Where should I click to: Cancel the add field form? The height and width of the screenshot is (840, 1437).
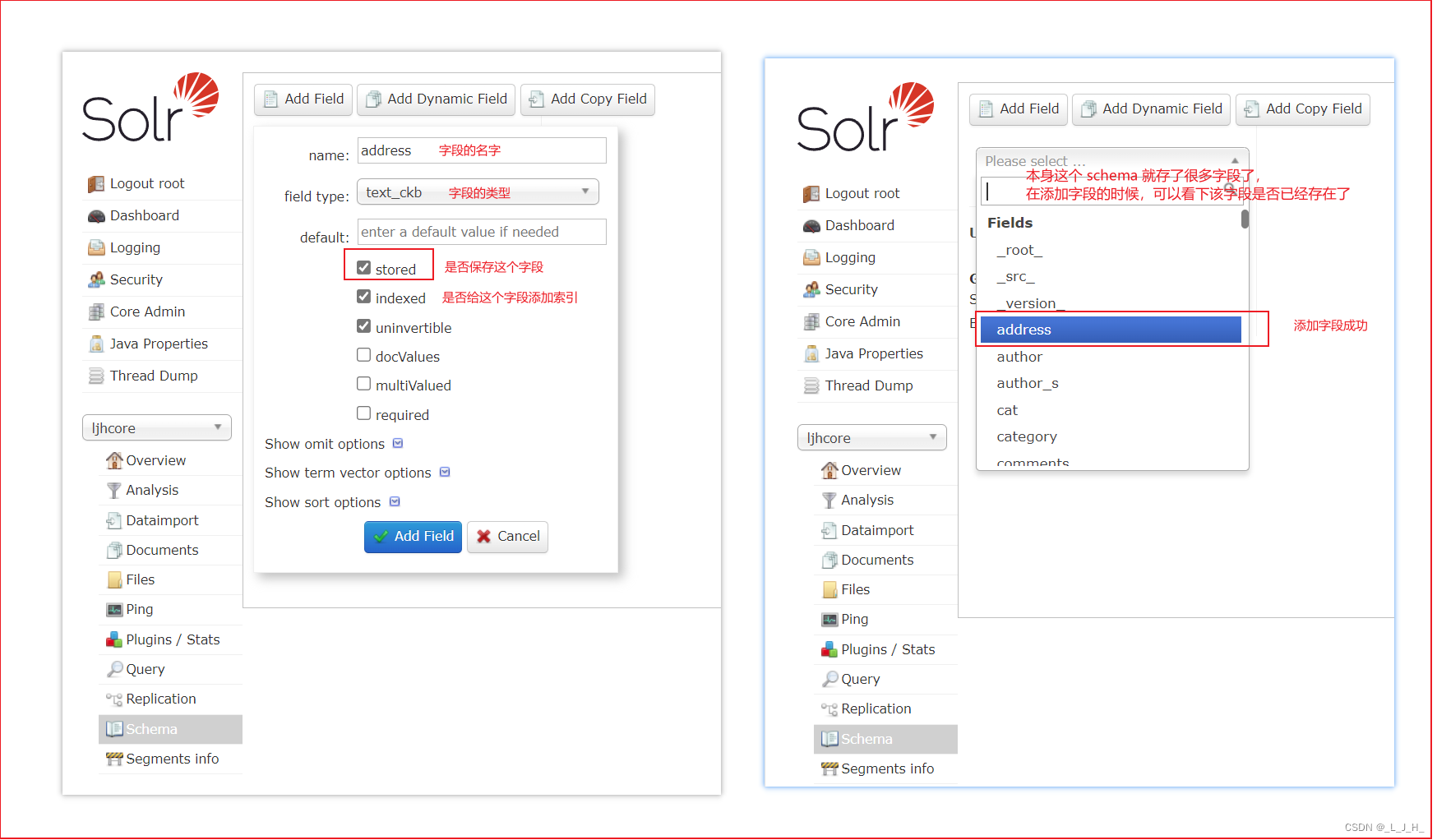click(x=507, y=537)
